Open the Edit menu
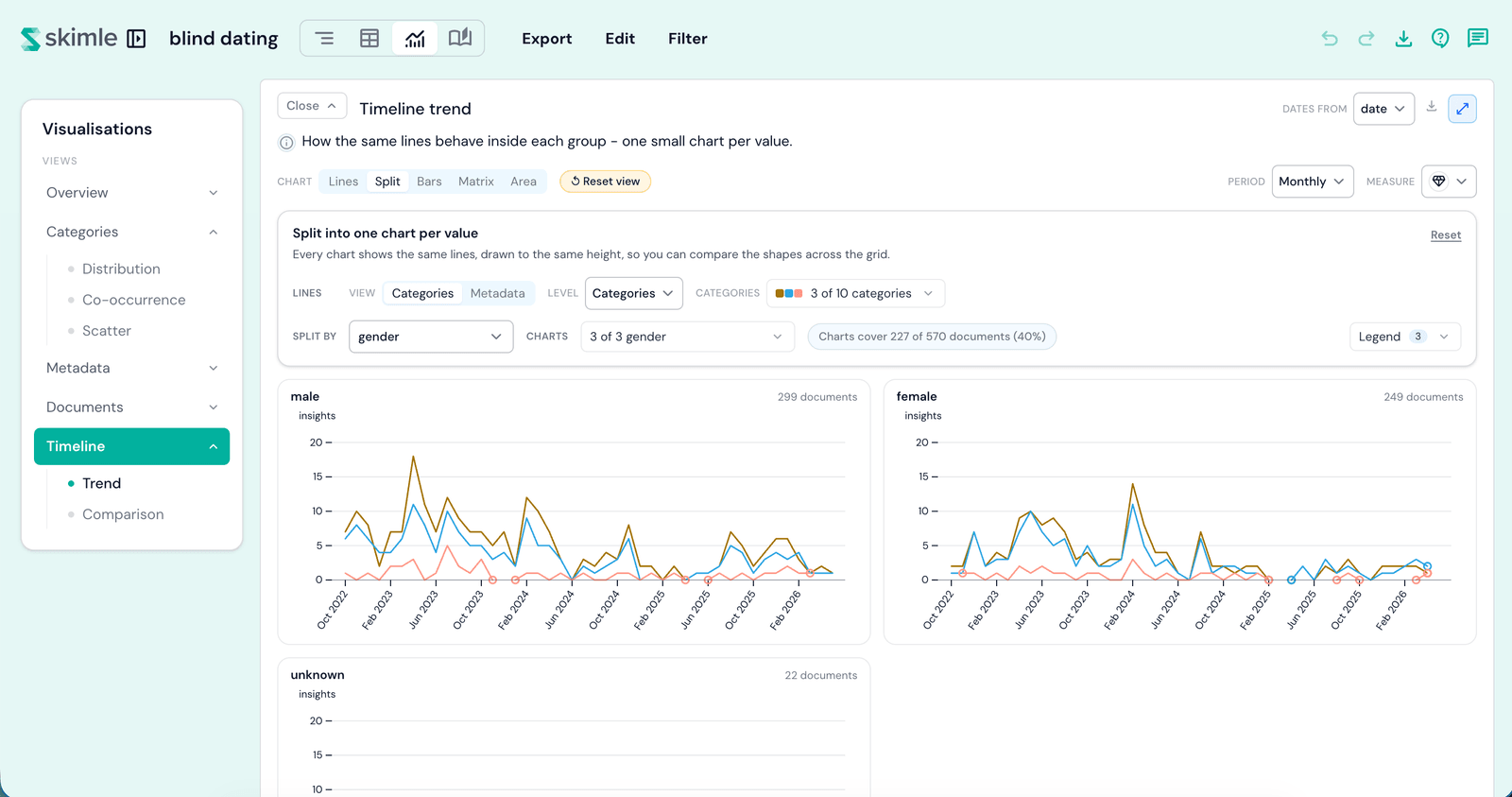The width and height of the screenshot is (1512, 797). [x=620, y=39]
